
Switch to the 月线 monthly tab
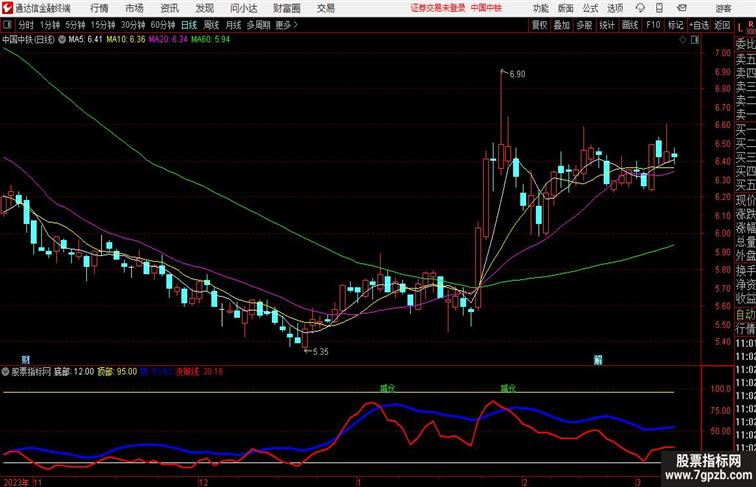(233, 25)
